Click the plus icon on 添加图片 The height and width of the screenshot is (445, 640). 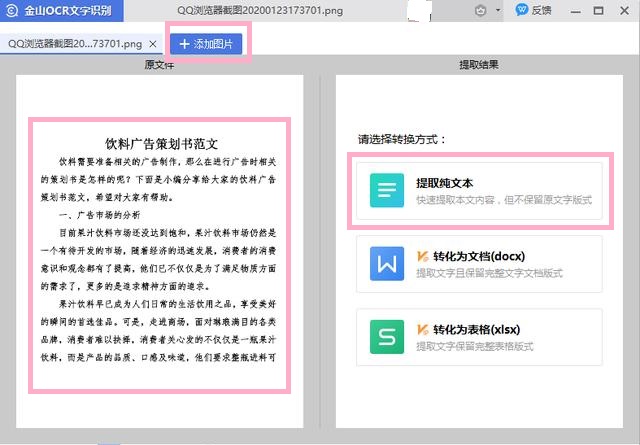point(184,44)
